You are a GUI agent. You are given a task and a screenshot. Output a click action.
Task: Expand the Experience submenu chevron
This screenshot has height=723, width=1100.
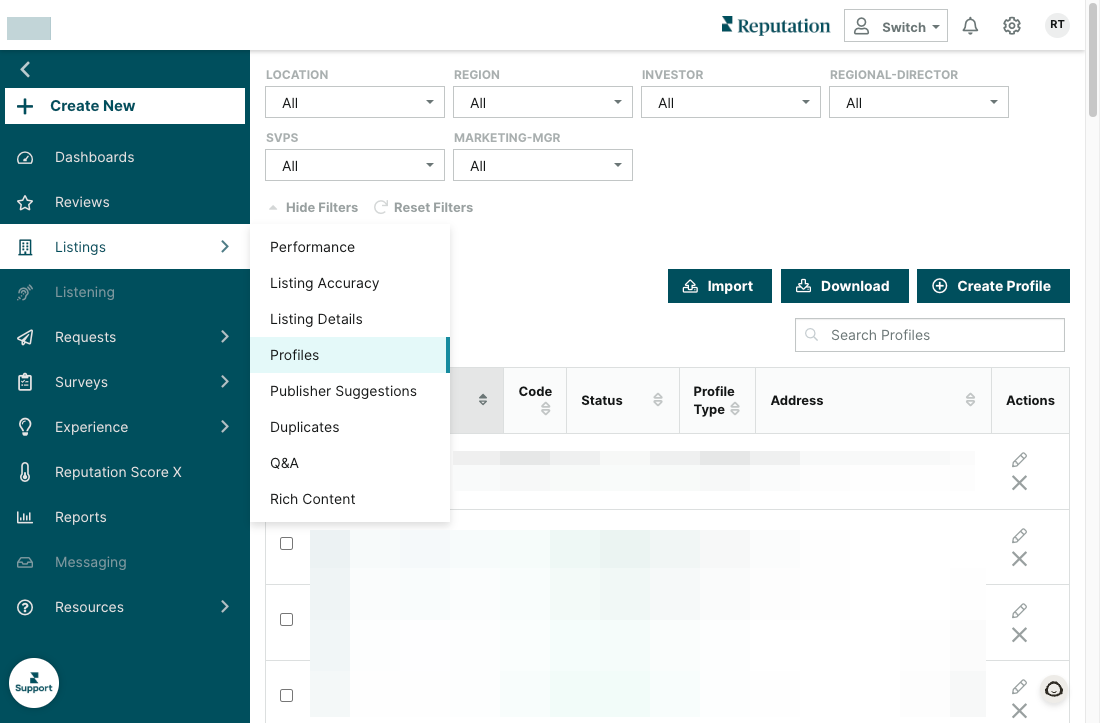tap(224, 426)
